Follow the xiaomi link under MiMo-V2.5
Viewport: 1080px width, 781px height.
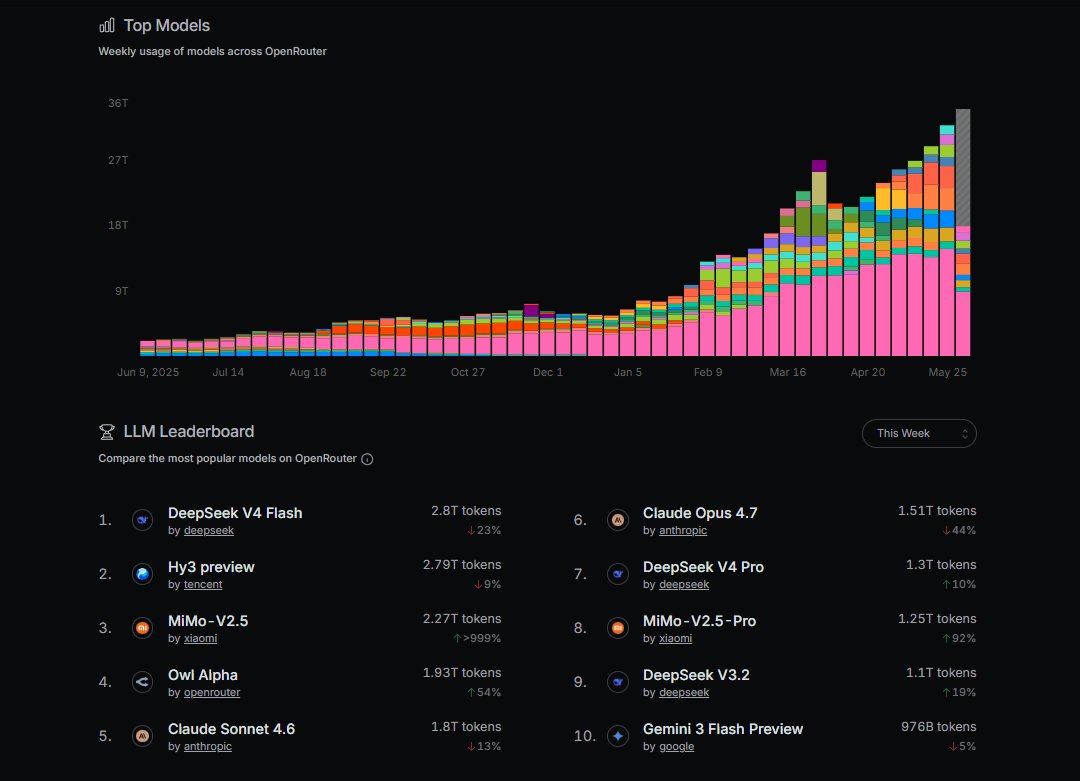click(x=200, y=638)
